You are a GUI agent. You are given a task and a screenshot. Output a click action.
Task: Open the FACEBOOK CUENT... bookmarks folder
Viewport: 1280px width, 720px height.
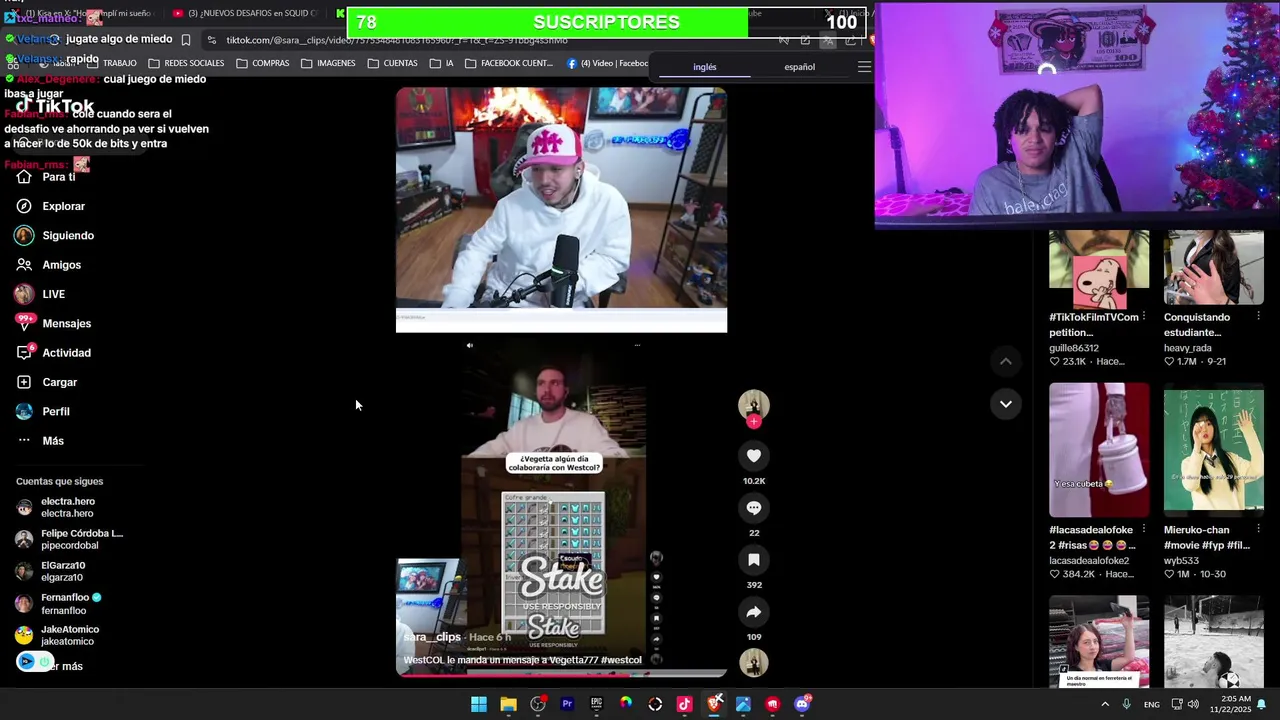click(x=509, y=63)
